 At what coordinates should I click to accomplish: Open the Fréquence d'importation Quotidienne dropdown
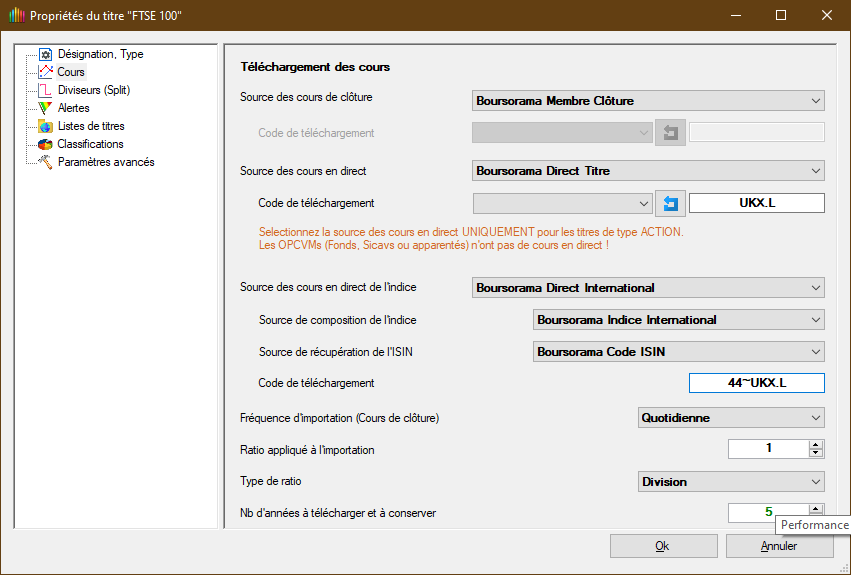point(731,418)
